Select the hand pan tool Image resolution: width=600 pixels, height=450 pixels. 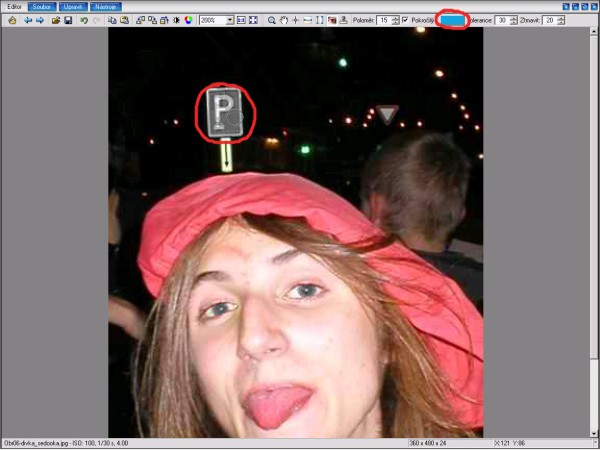(284, 20)
